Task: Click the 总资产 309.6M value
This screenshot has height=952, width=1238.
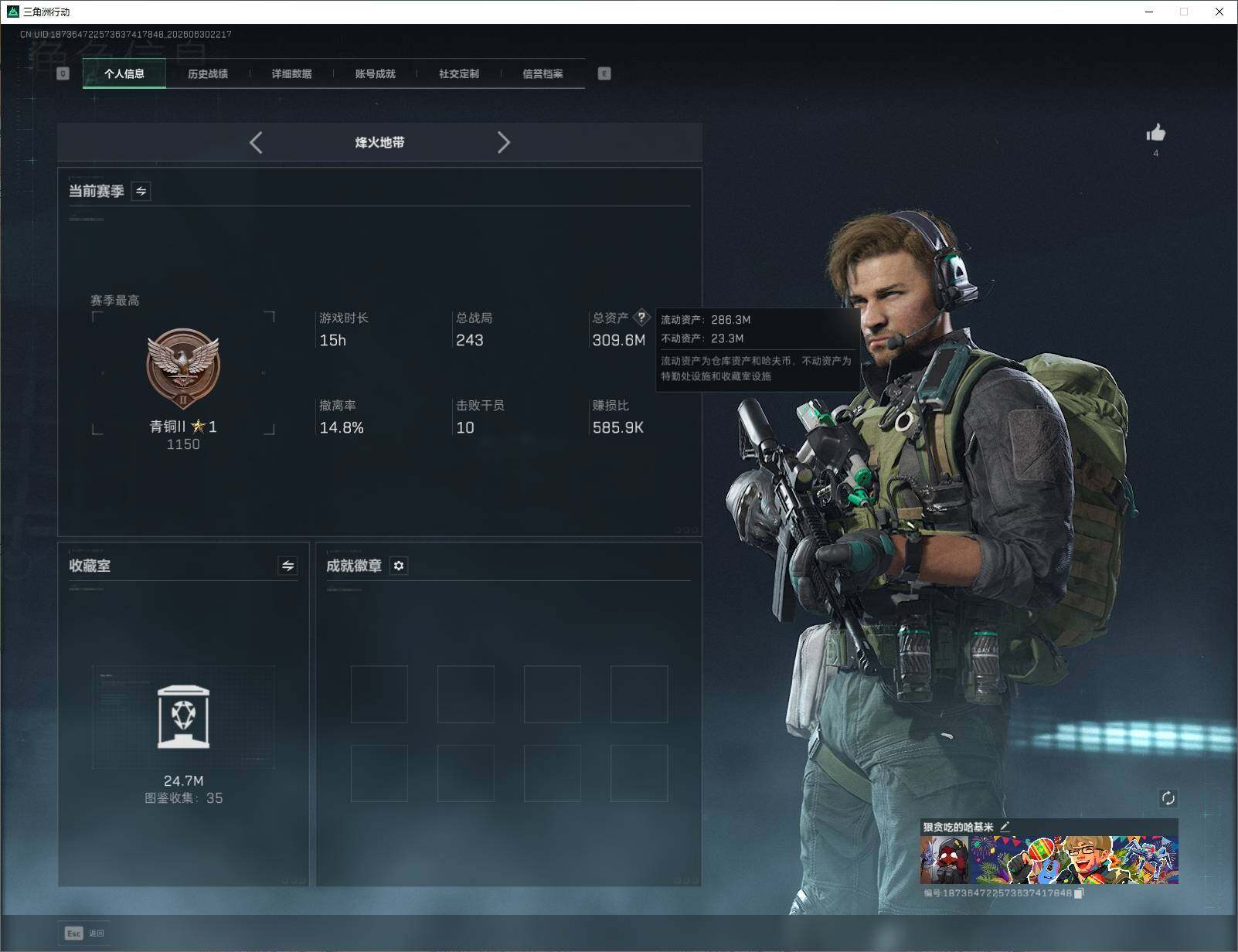Action: 619,340
